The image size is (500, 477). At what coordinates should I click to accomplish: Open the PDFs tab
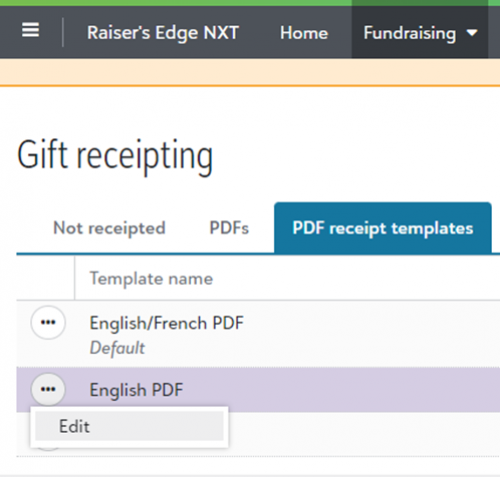(229, 228)
